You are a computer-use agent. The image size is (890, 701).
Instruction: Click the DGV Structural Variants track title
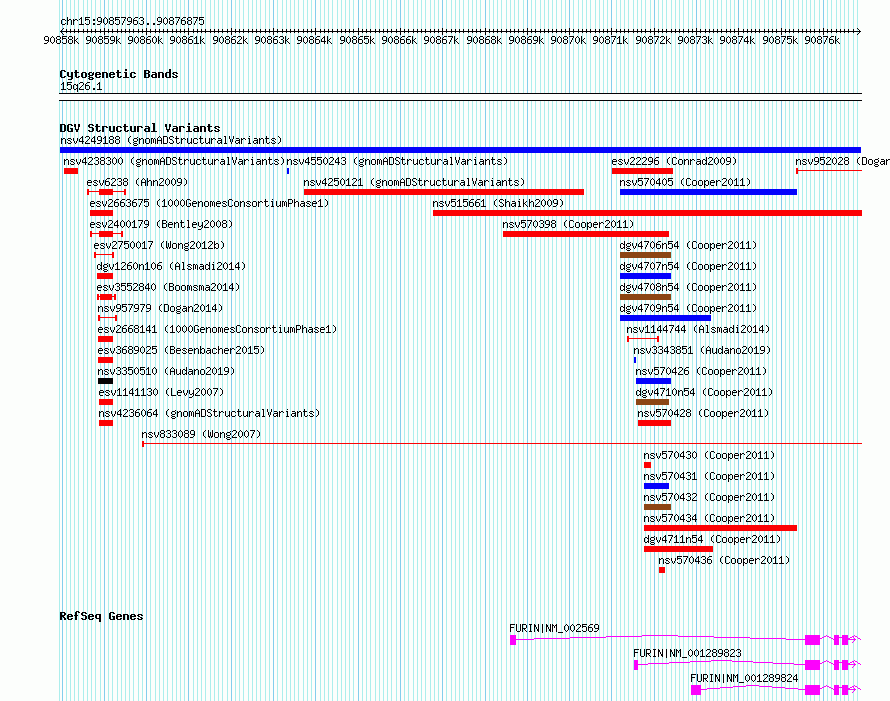(140, 128)
